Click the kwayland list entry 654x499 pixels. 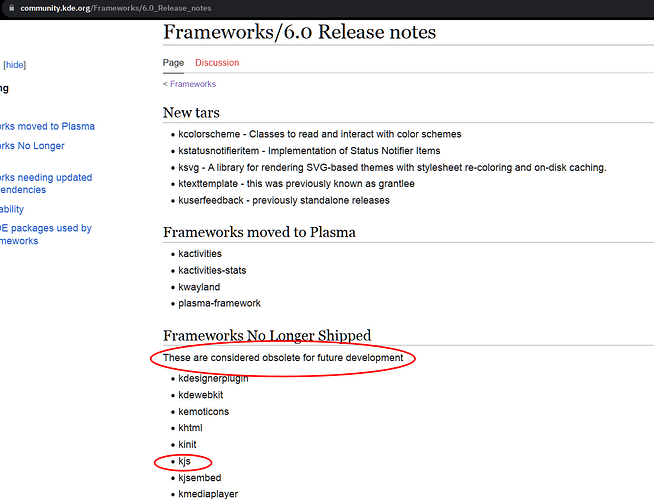[199, 287]
